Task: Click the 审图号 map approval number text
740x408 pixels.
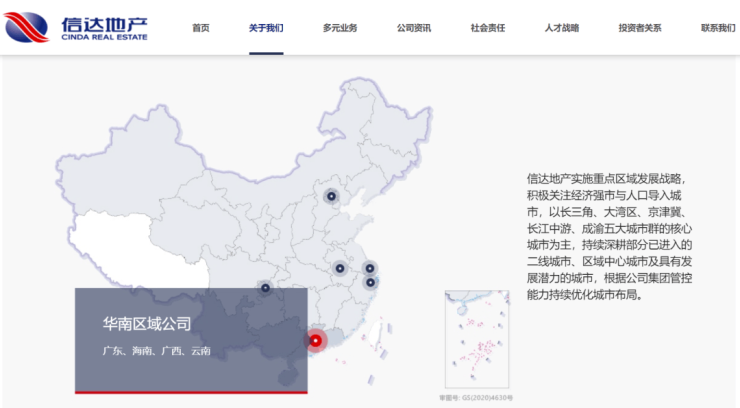Action: 476,397
